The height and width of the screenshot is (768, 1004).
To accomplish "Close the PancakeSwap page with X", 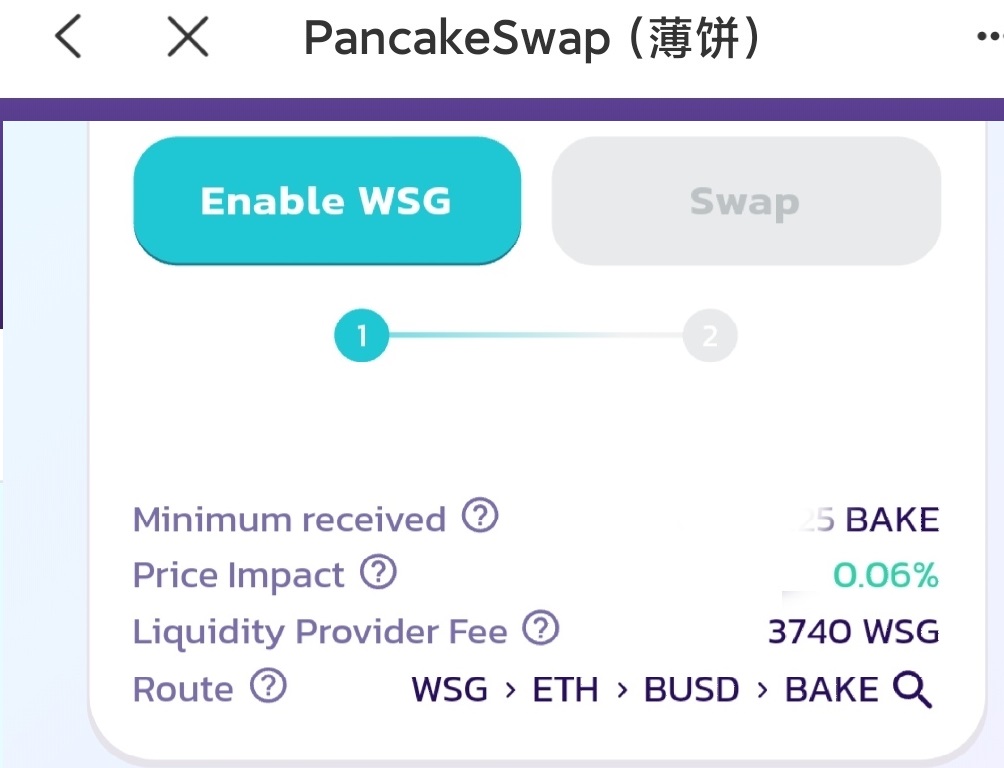I will tap(187, 38).
